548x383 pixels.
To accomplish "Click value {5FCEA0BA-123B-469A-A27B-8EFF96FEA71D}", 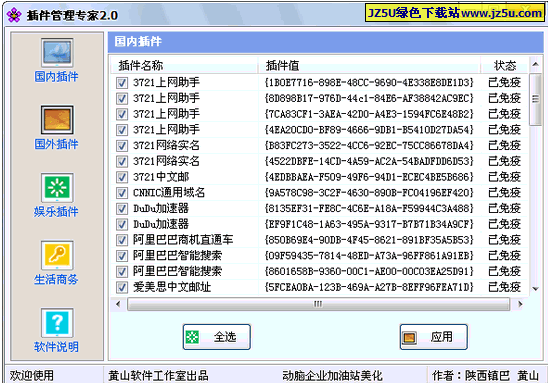I will tap(369, 287).
